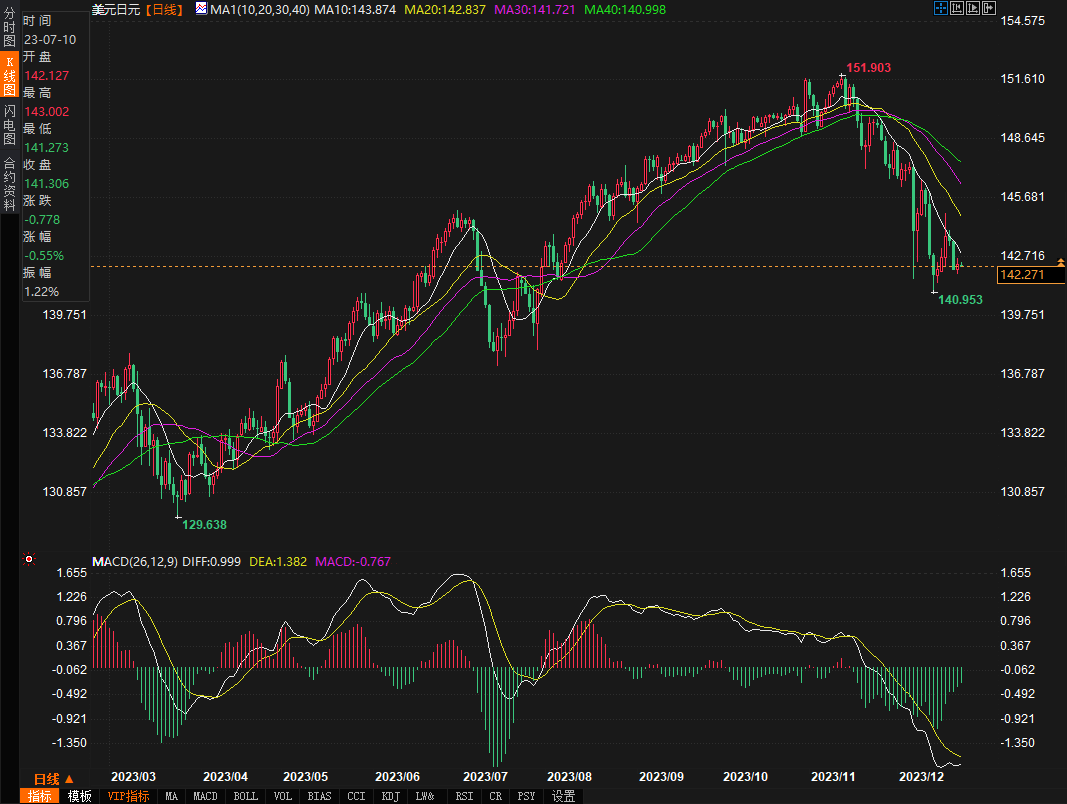Switch to 分时图 side tab
1067x804 pixels.
(9, 30)
